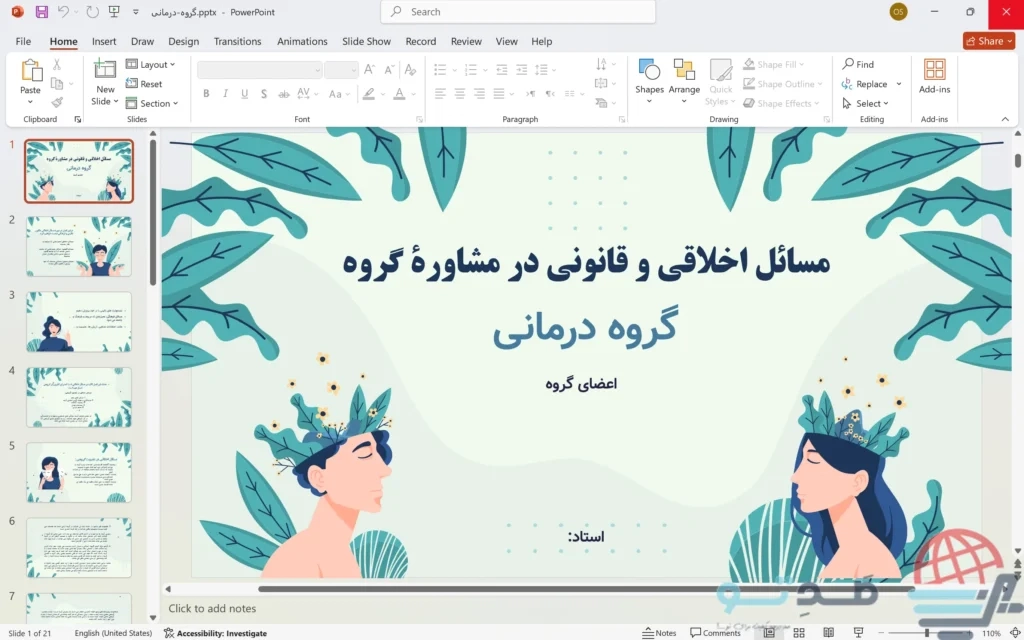Image resolution: width=1024 pixels, height=640 pixels.
Task: Toggle Bold formatting
Action: 206,93
